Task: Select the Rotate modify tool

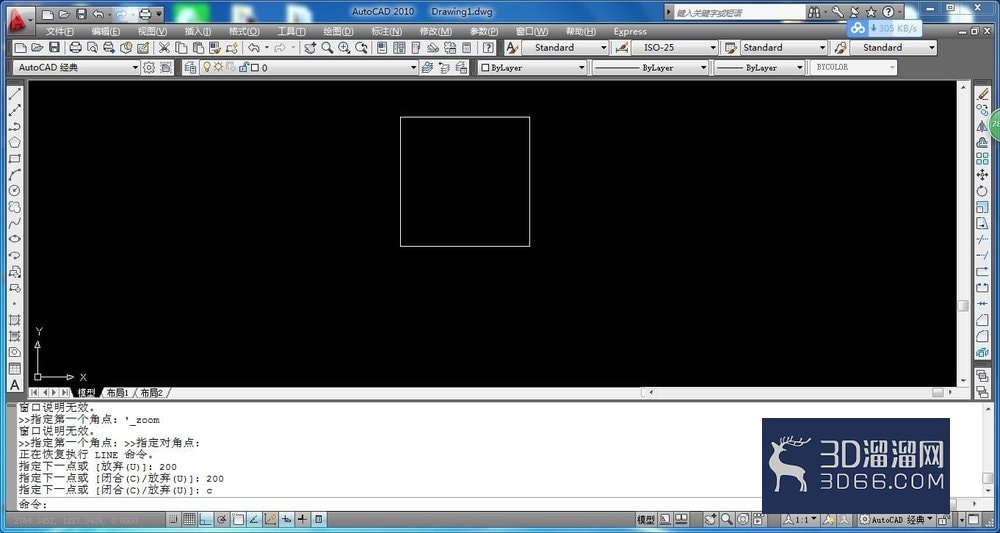Action: pos(982,191)
